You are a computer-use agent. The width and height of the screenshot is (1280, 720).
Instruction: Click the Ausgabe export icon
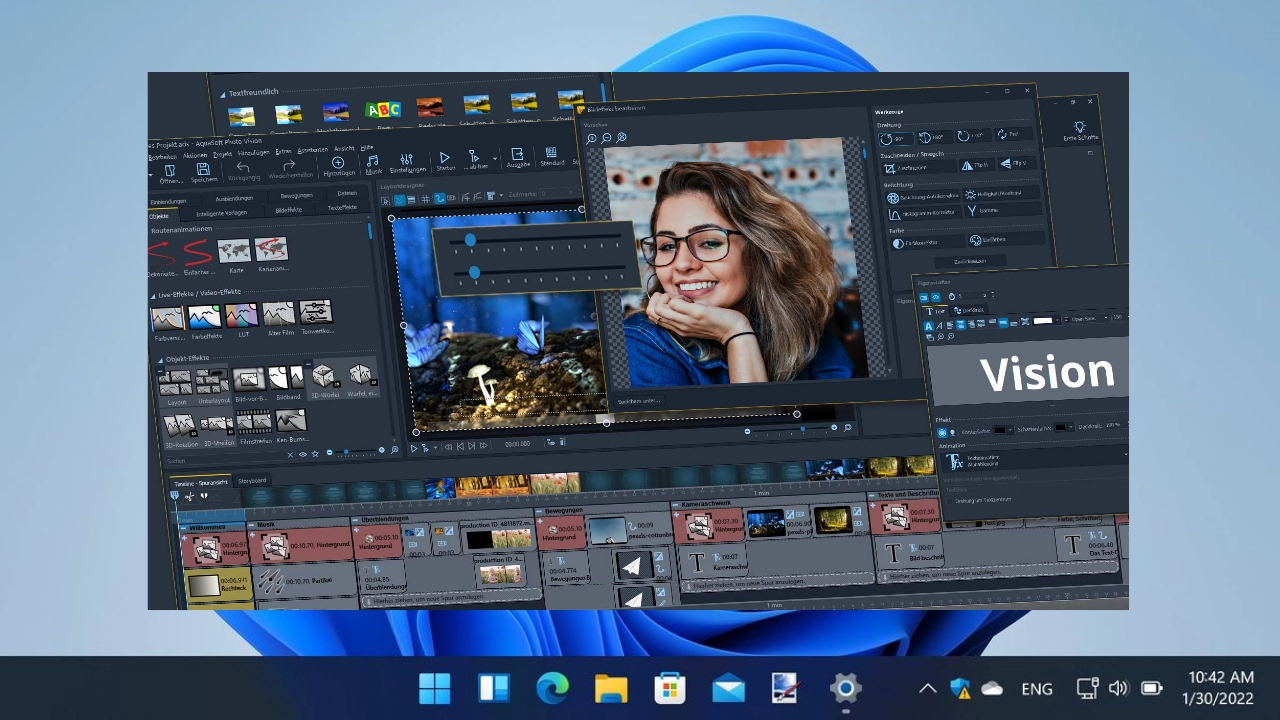[x=517, y=154]
